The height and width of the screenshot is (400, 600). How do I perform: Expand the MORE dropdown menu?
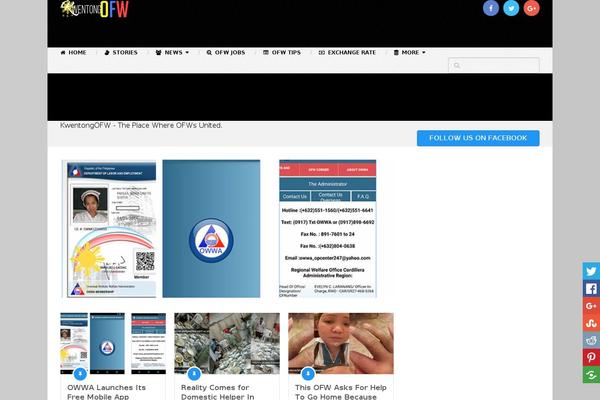[410, 52]
